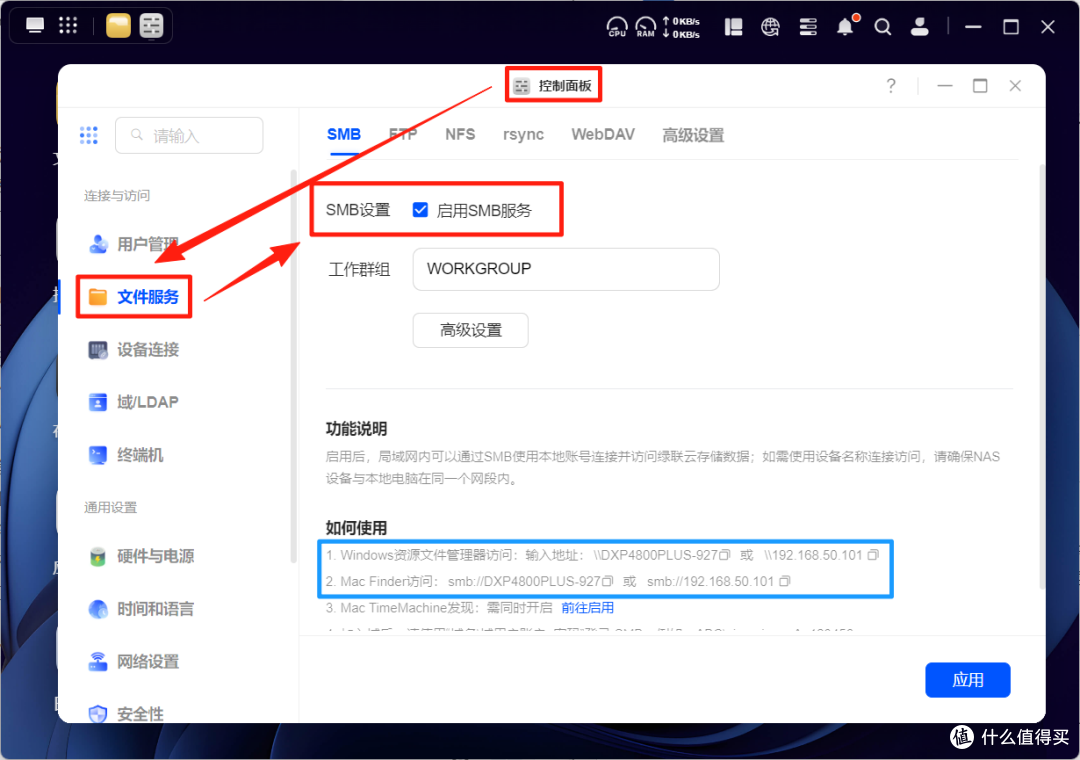Click the sidebar vertical scrollbar

pyautogui.click(x=294, y=365)
